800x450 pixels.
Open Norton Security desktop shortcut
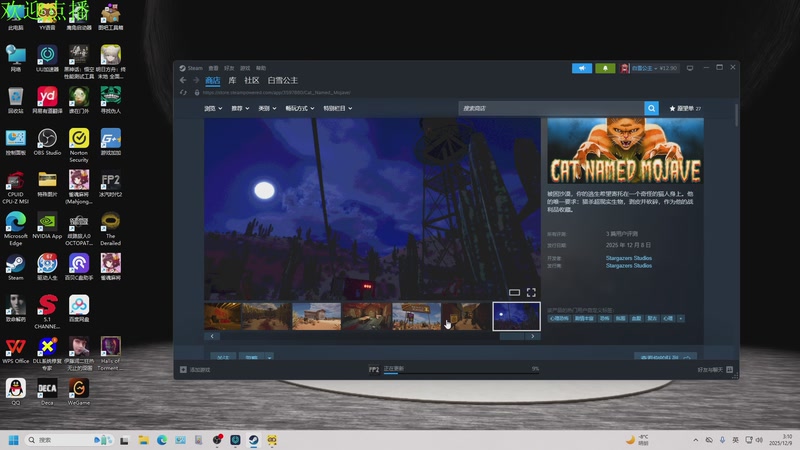79,145
